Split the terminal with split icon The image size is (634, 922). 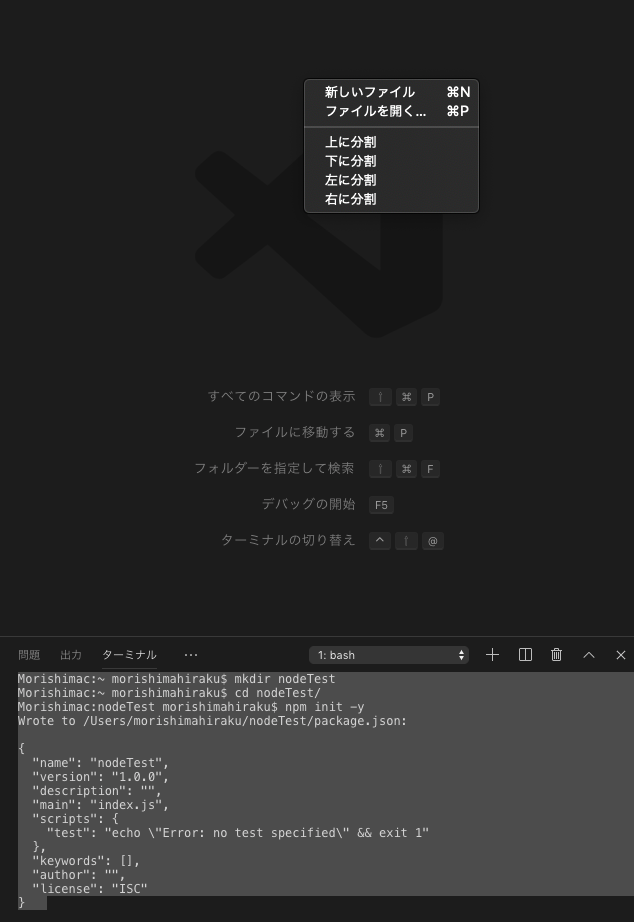525,654
